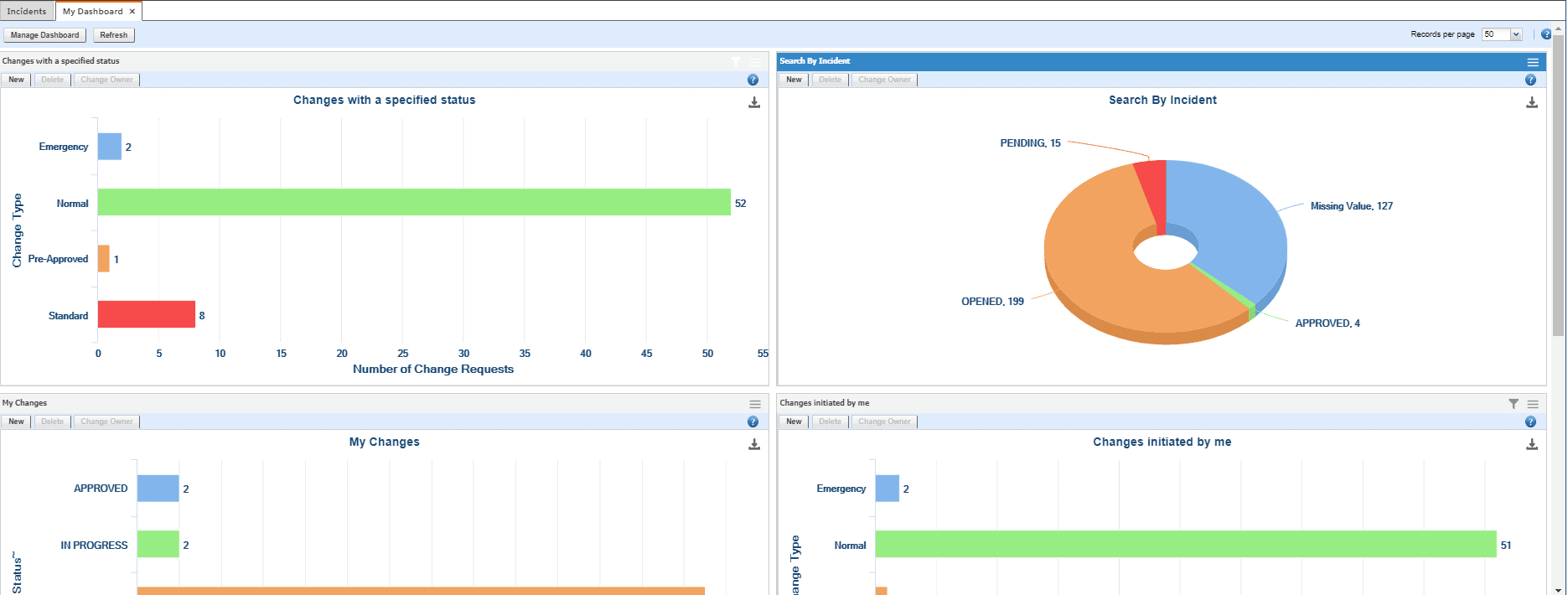Viewport: 1568px width, 595px height.
Task: Download the Changes with a specified status chart
Action: (x=754, y=102)
